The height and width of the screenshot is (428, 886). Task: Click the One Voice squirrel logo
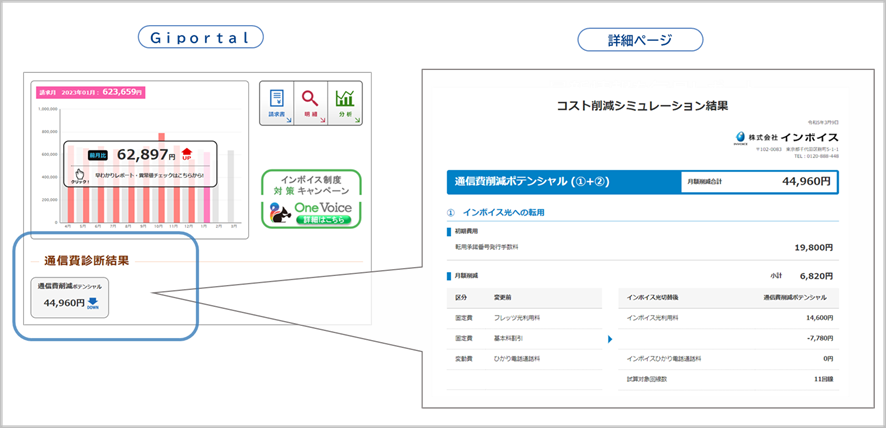[281, 213]
